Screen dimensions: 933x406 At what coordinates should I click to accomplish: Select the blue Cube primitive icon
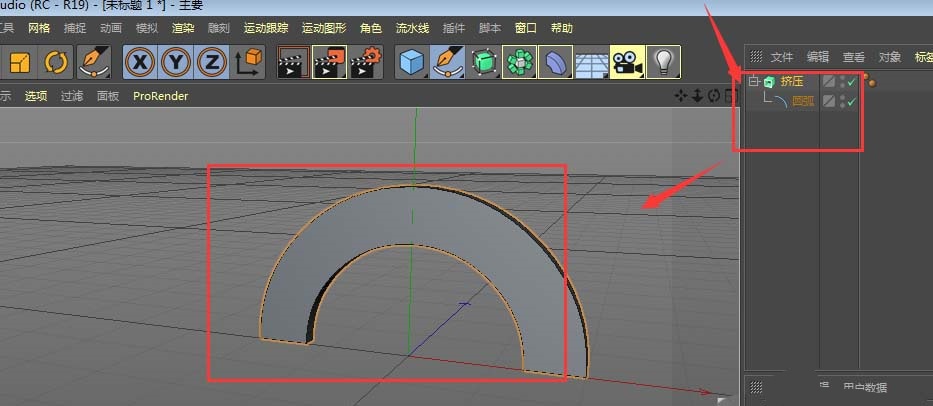411,63
